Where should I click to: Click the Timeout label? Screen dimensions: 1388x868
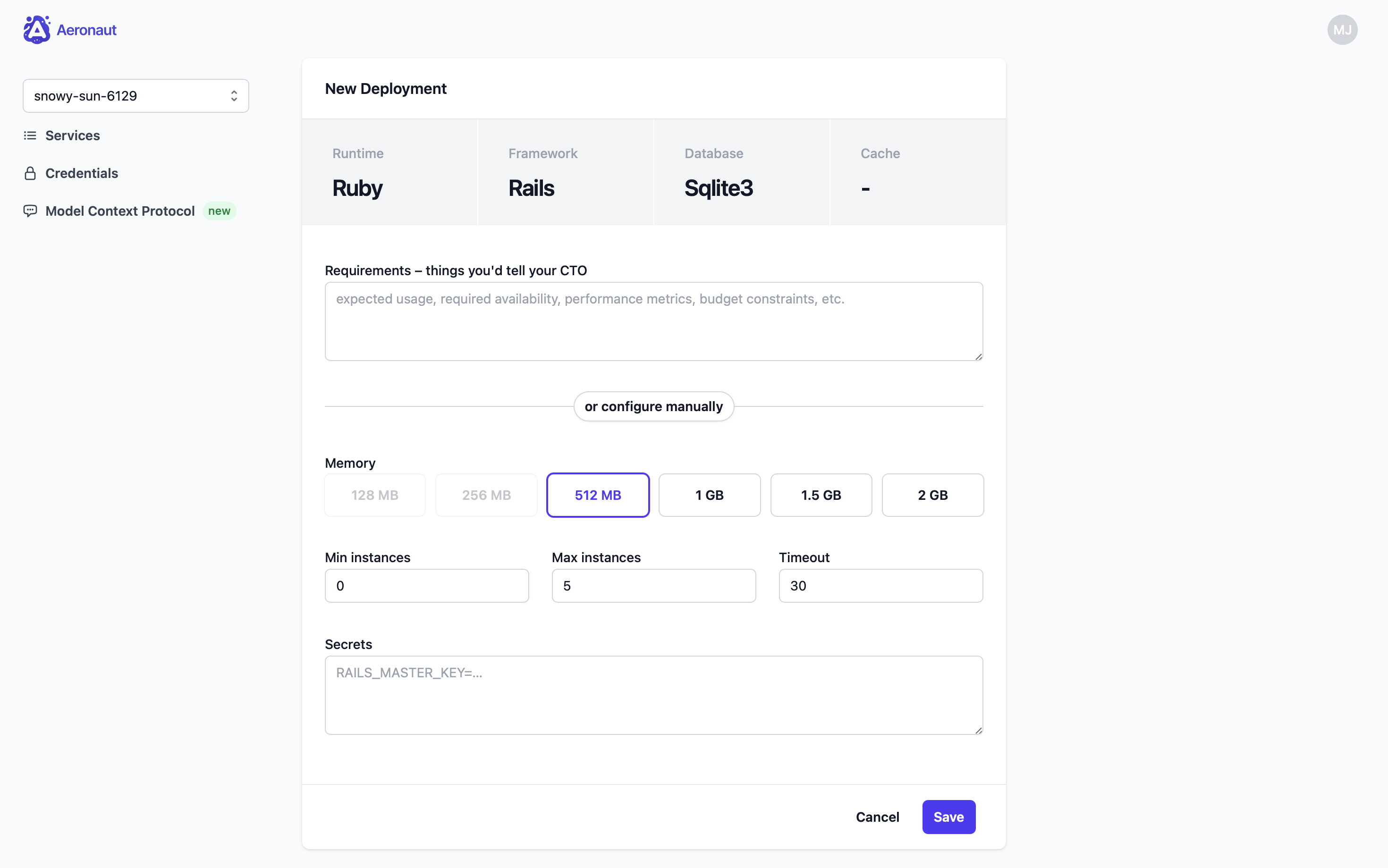[804, 557]
